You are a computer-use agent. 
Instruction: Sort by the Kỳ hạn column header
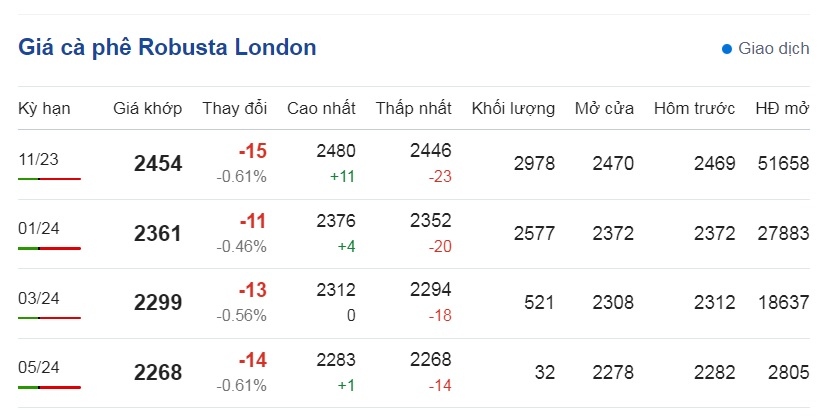[x=44, y=108]
